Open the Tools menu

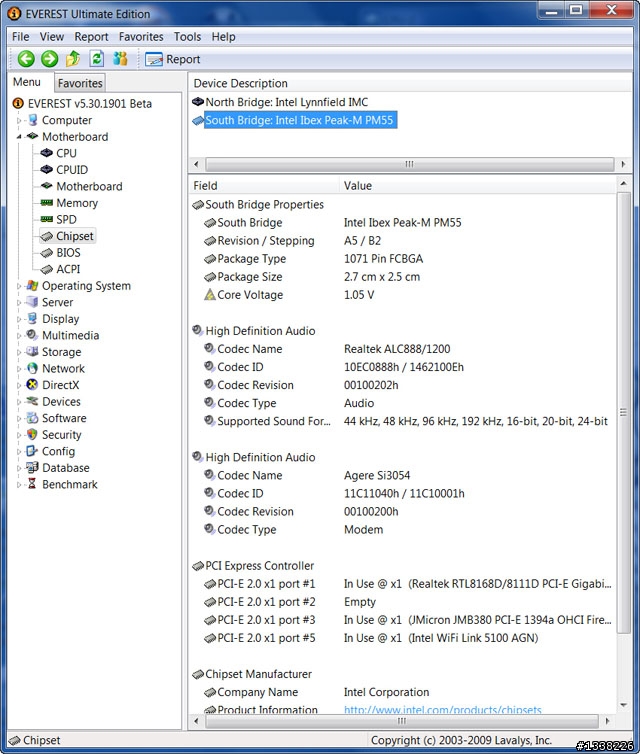[187, 37]
